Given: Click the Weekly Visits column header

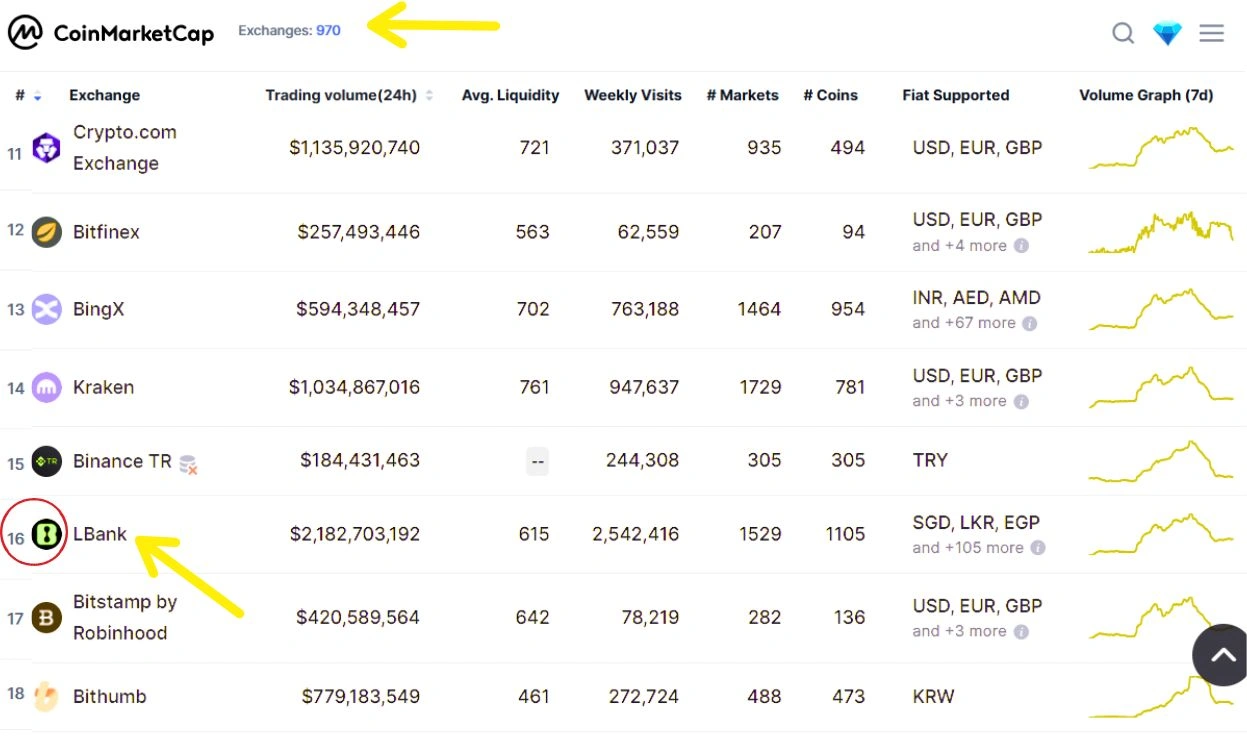Looking at the screenshot, I should point(633,96).
